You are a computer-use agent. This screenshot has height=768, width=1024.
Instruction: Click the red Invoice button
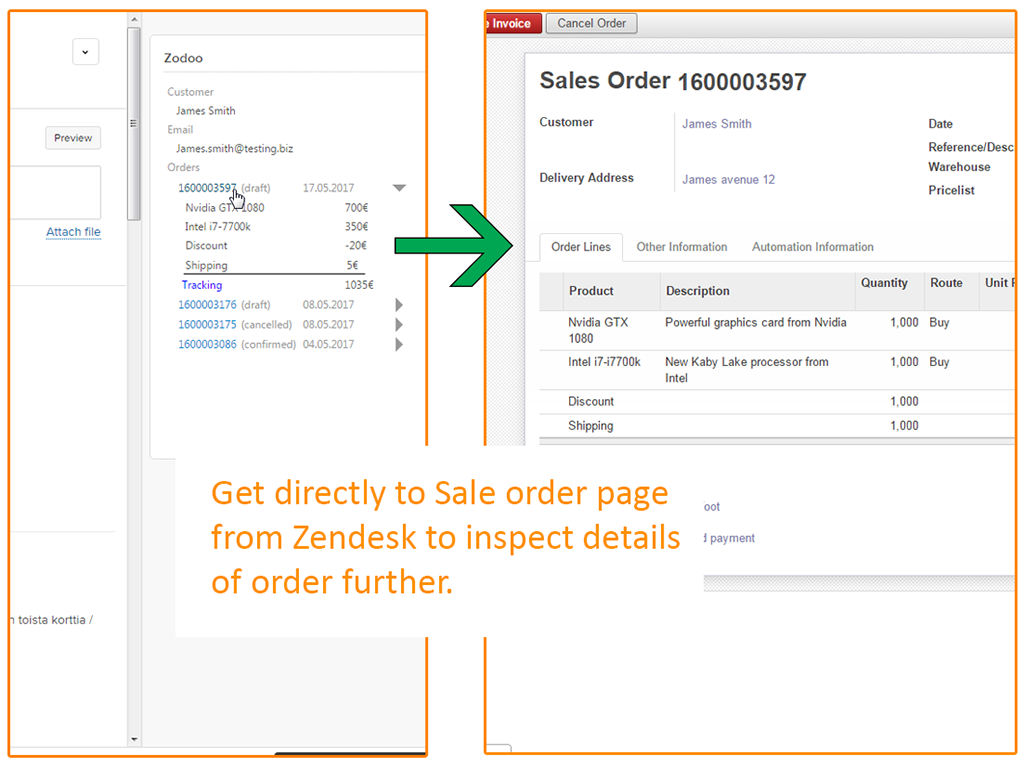click(512, 23)
